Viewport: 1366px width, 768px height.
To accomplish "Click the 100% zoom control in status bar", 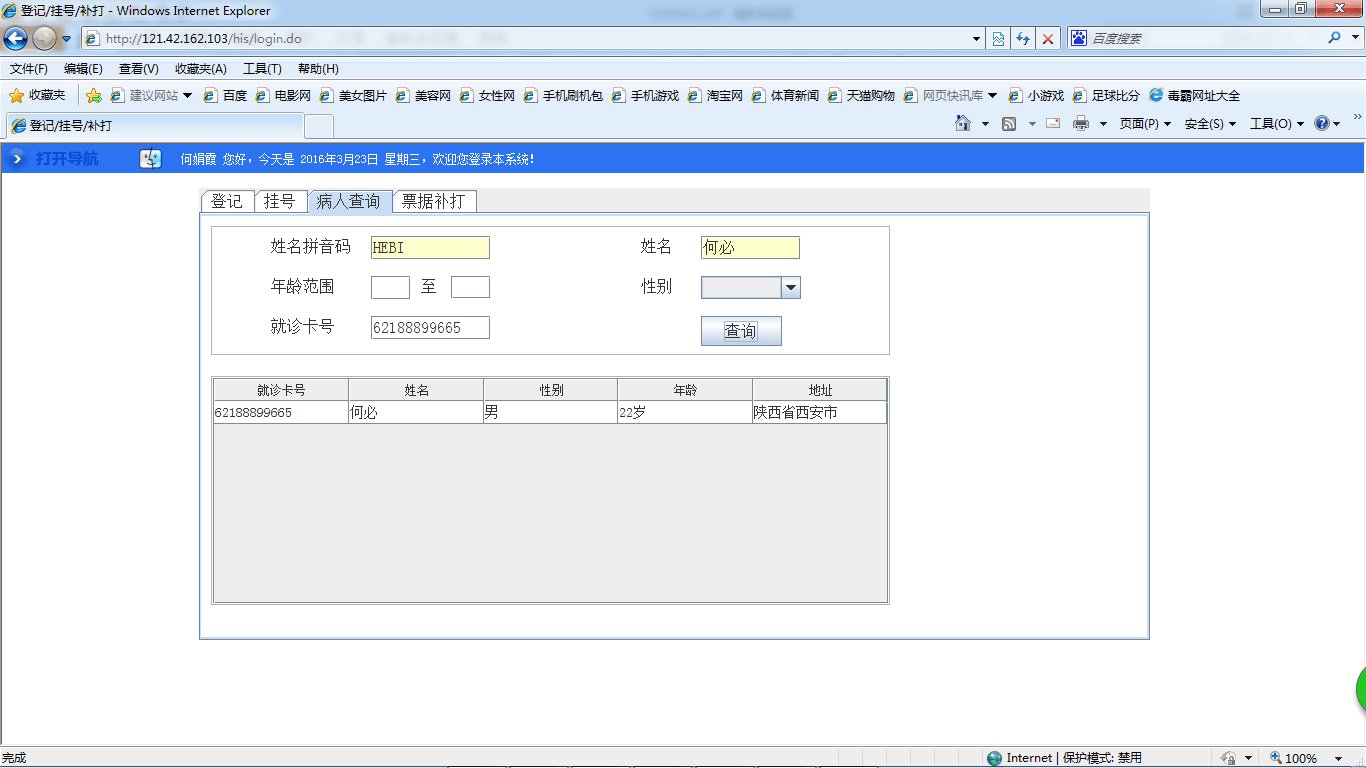I will (1296, 757).
